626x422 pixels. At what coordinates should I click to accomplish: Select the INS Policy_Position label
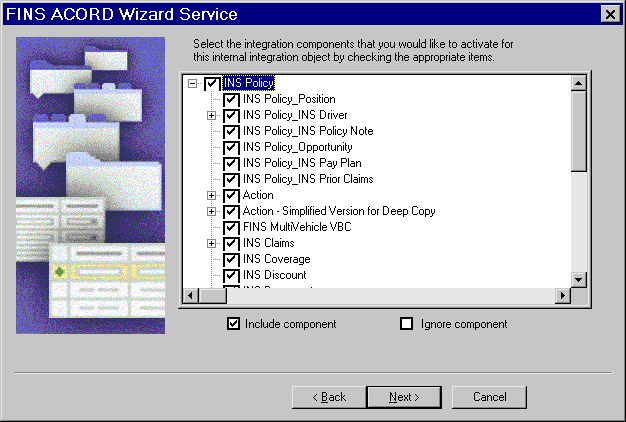tap(289, 99)
